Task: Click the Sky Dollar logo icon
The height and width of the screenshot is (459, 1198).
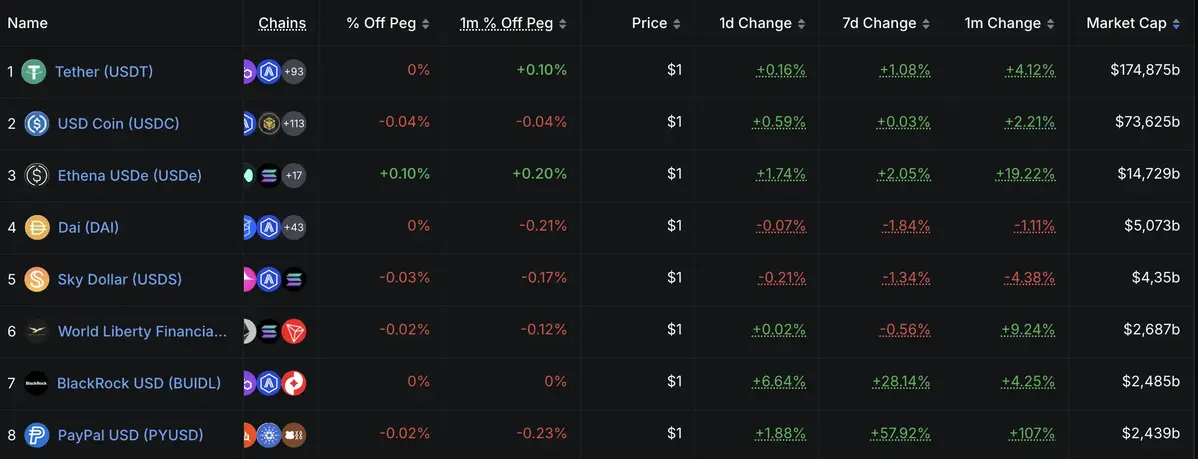Action: [37, 279]
